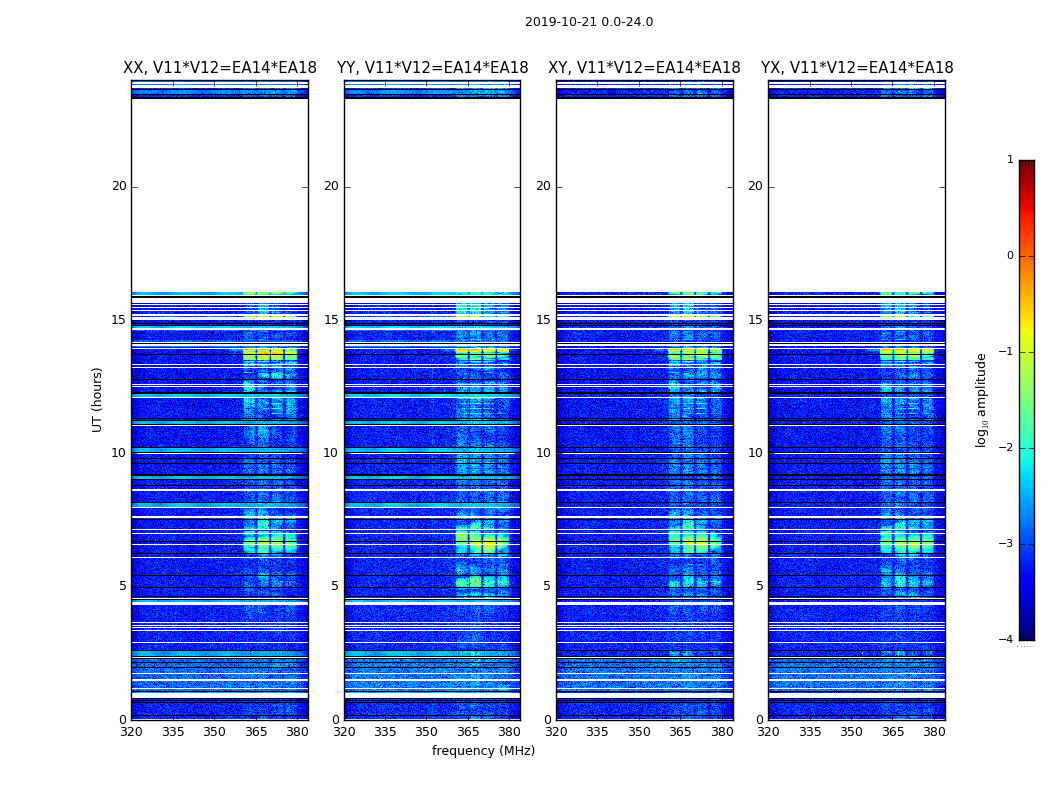Screen dimensions: 1050x800
Task: Click the 365 tick label under YY panel
Action: tap(468, 732)
